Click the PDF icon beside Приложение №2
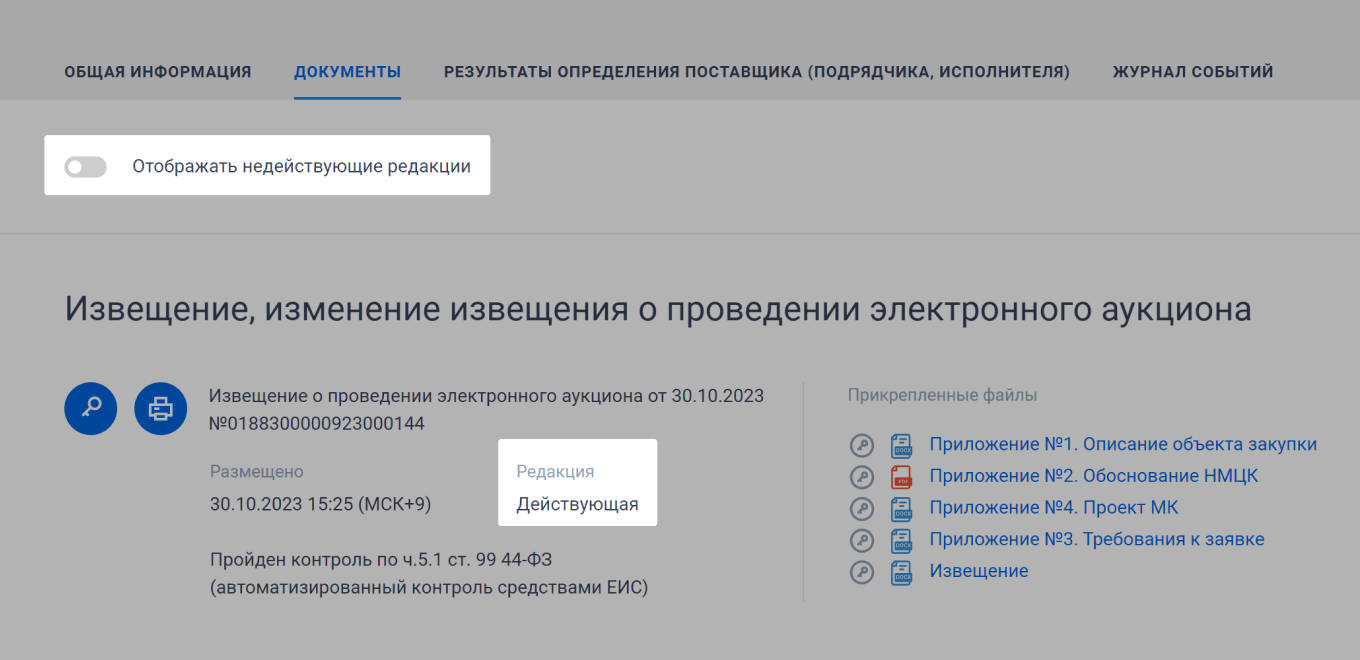Viewport: 1360px width, 660px height. (x=899, y=477)
